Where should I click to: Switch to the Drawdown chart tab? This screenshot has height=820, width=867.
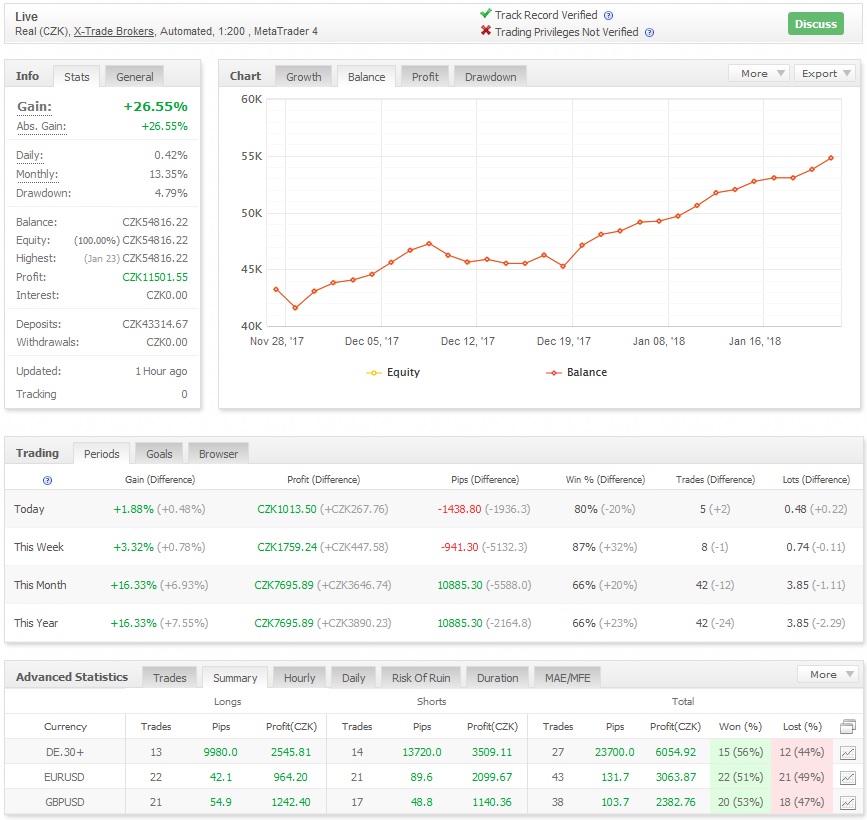490,77
